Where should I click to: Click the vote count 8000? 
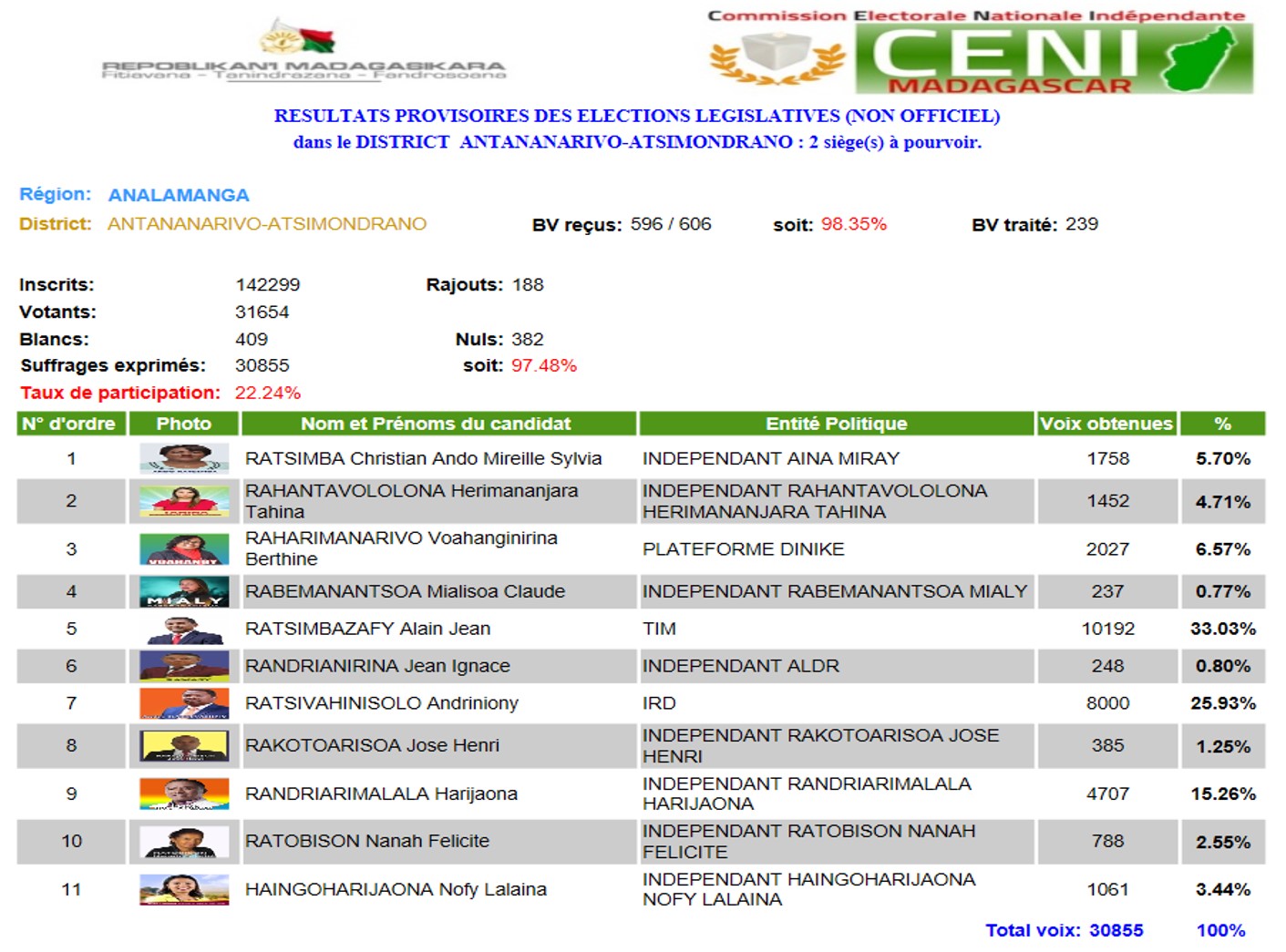pyautogui.click(x=1107, y=703)
